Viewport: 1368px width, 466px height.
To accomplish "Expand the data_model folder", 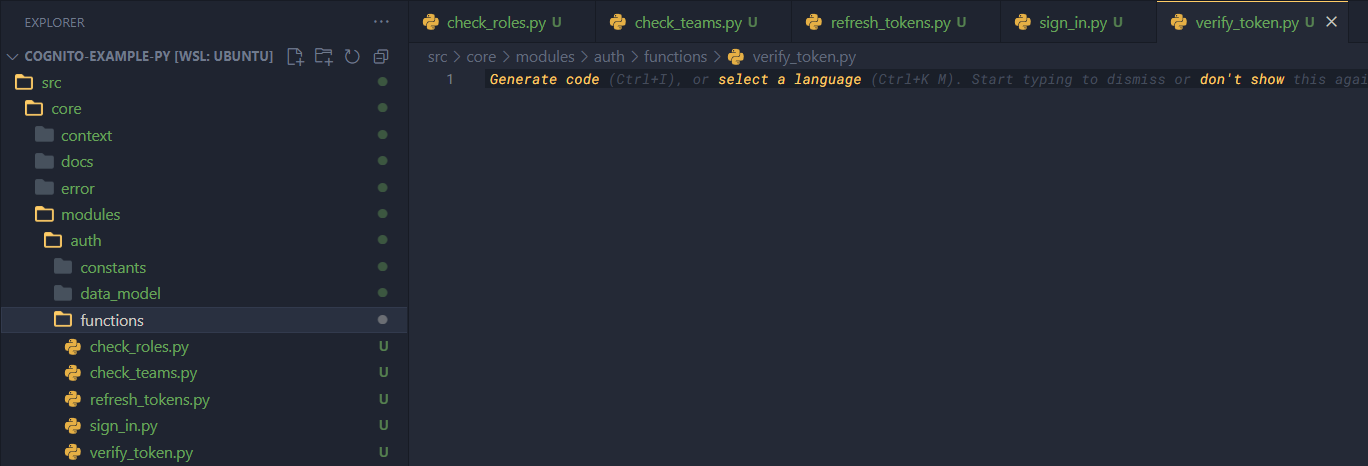I will tap(120, 293).
